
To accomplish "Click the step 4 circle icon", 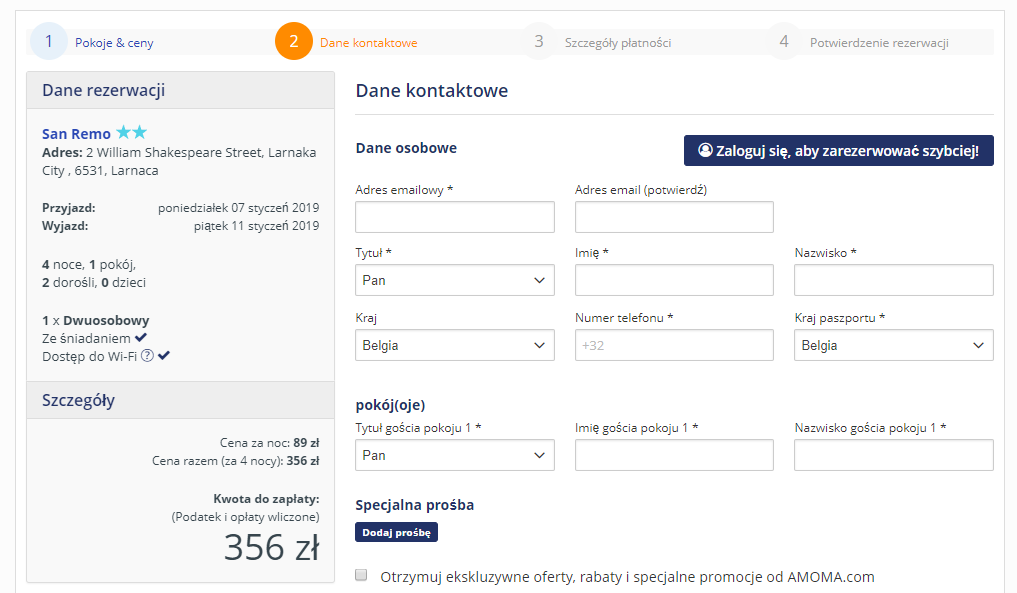I will point(784,42).
